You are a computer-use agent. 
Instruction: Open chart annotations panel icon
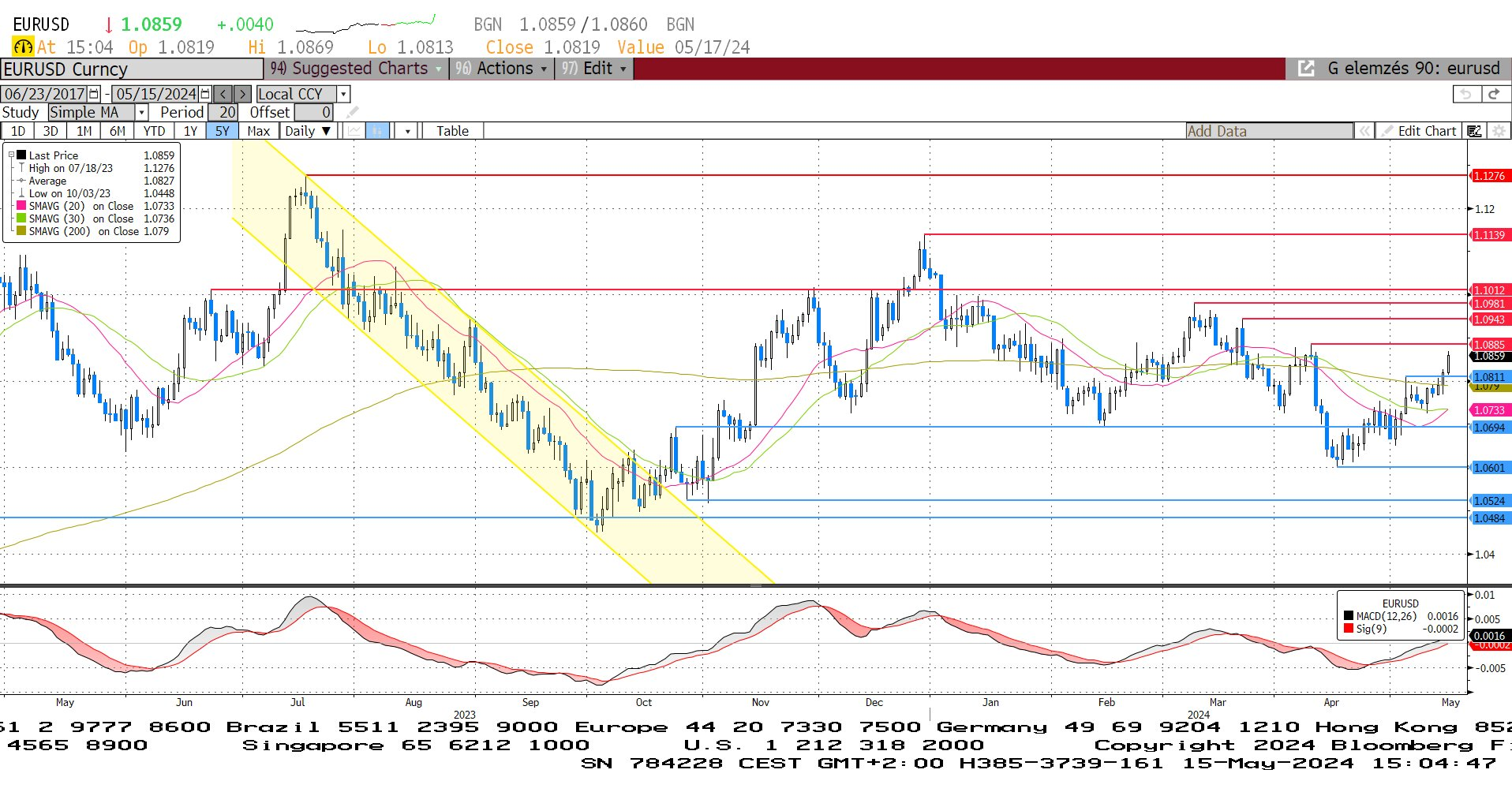click(1474, 131)
